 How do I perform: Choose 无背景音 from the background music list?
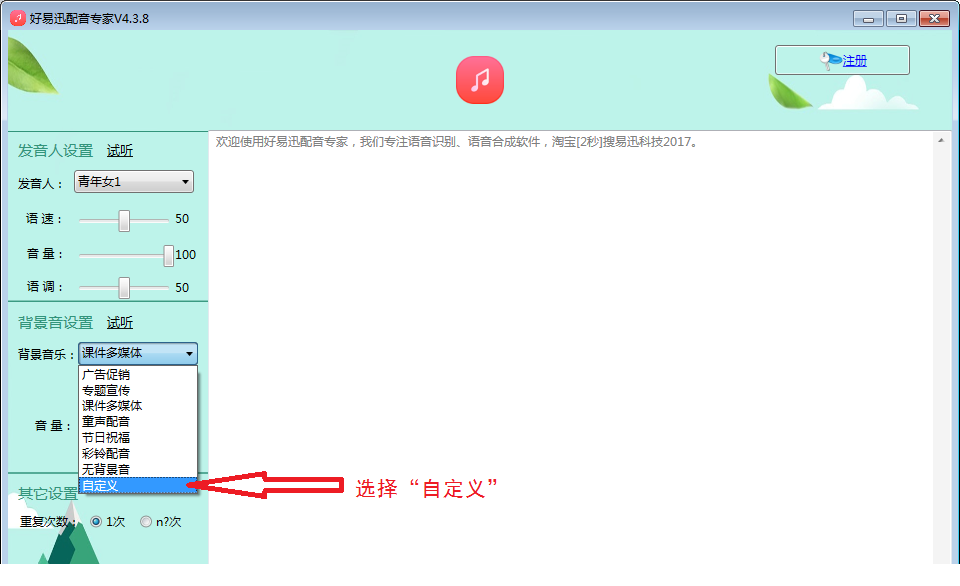[138, 470]
